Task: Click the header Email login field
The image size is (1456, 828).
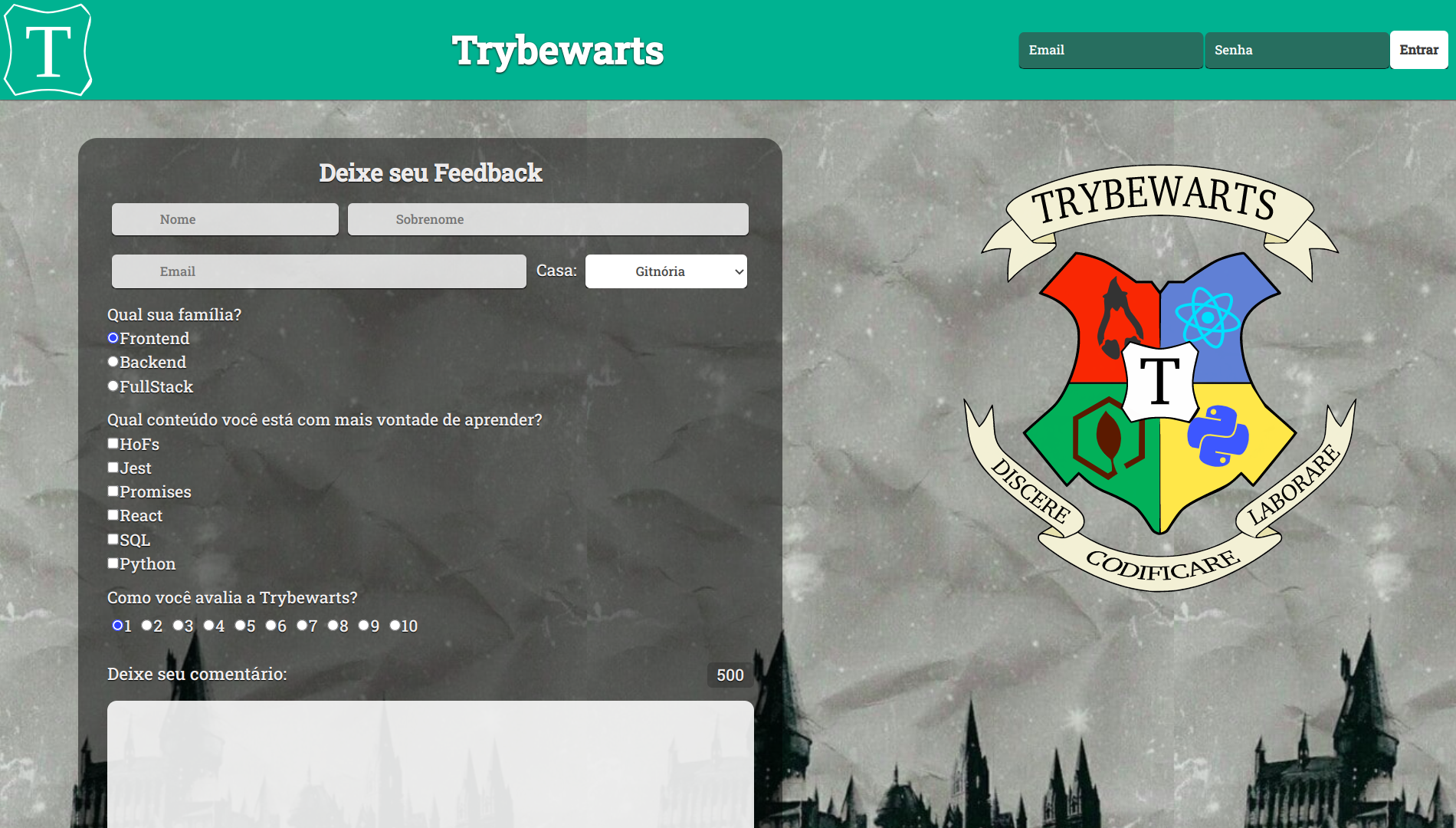Action: 1110,50
